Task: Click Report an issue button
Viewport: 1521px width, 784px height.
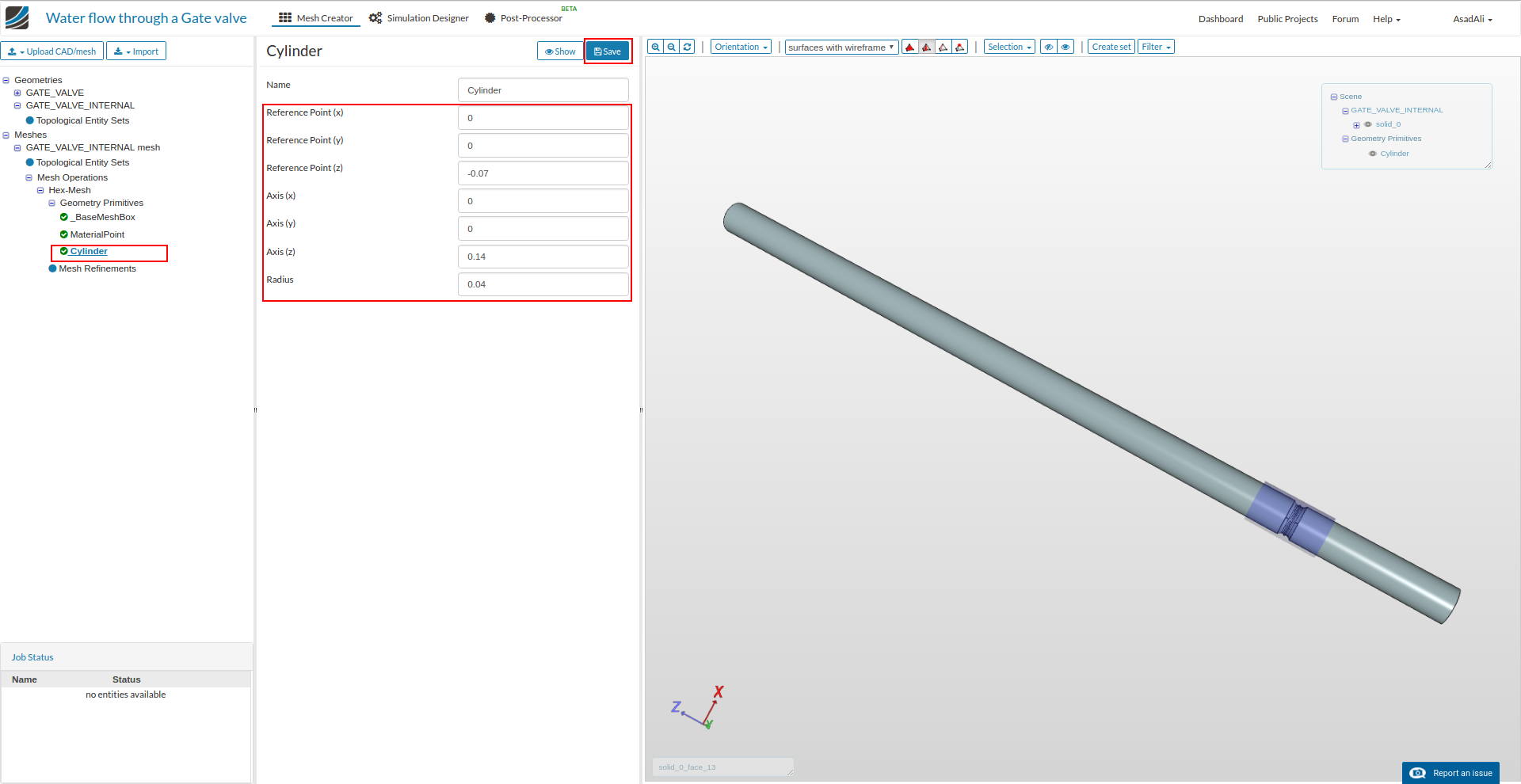Action: 1450,773
